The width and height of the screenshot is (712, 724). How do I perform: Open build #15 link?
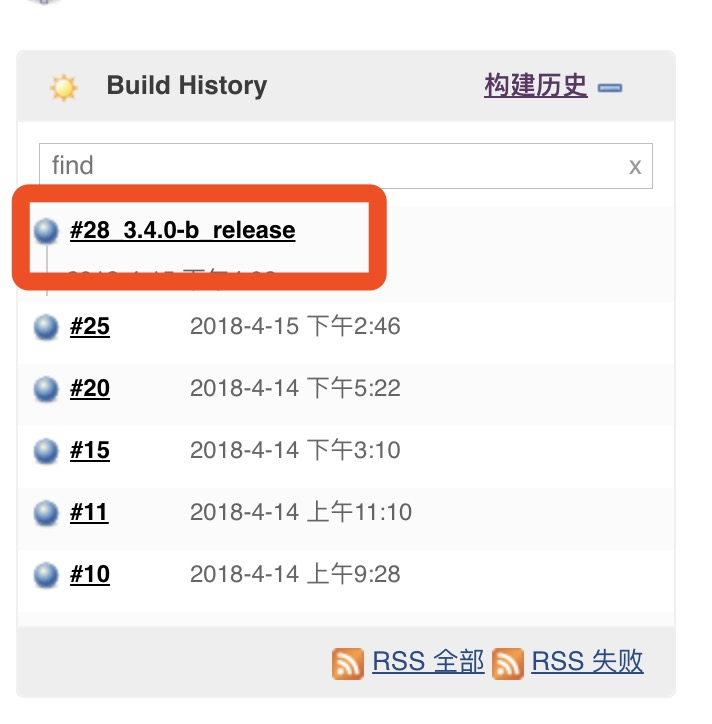point(90,450)
